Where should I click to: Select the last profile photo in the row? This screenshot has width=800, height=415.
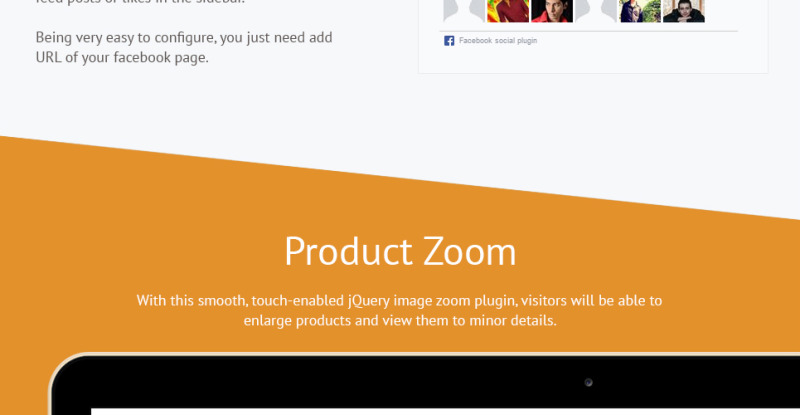(x=683, y=10)
